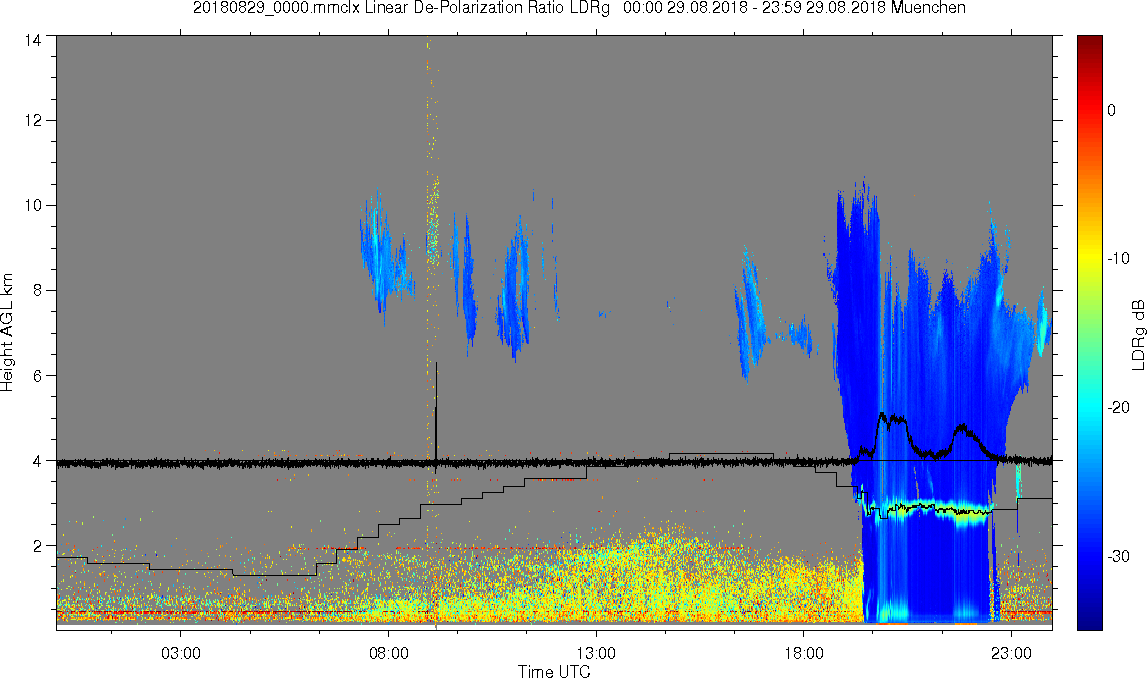Click the height tick label 2
Image resolution: width=1147 pixels, height=678 pixels.
[x=37, y=546]
